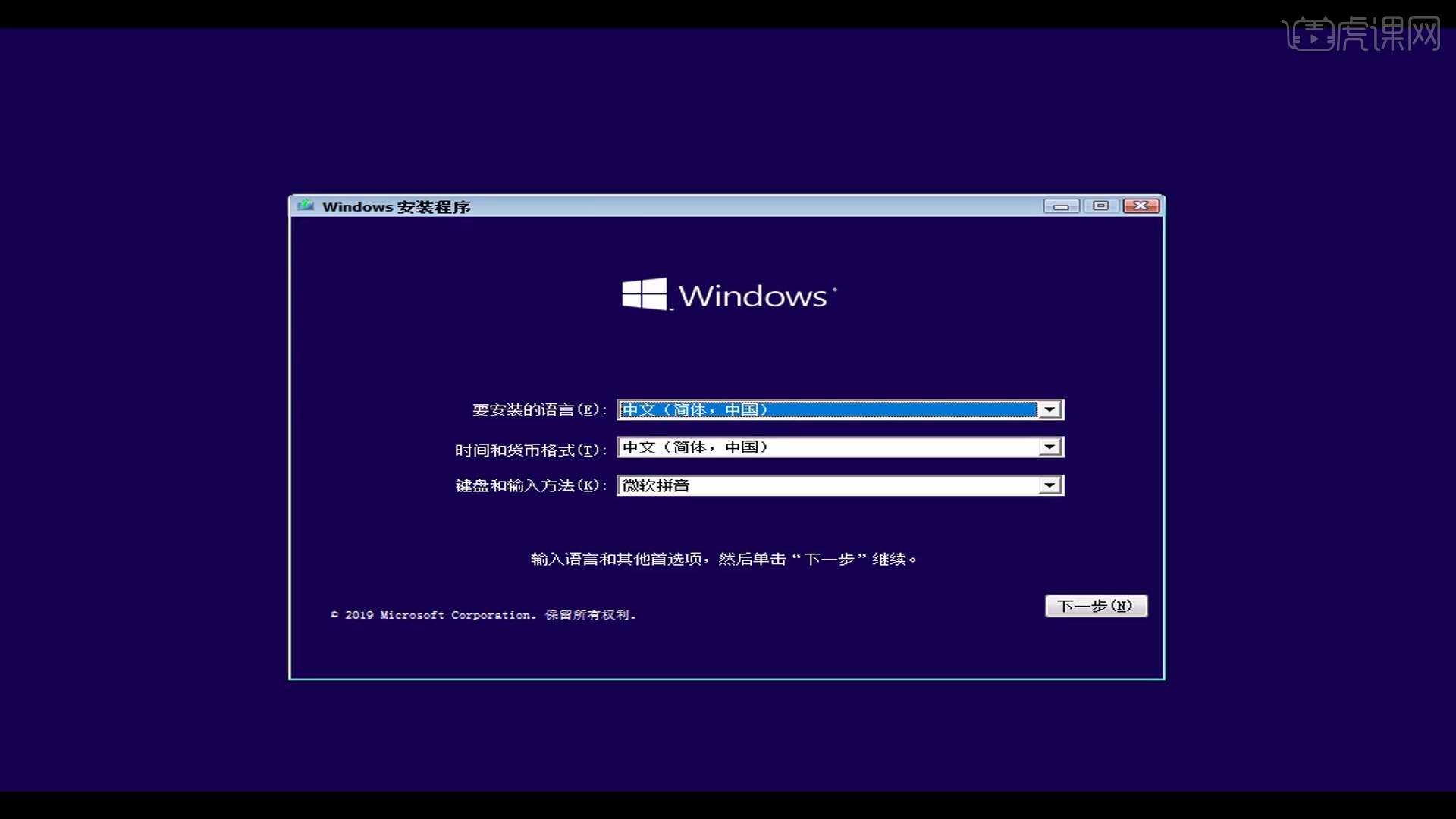Select the highlighted 中文(简体,中国) language field
The height and width of the screenshot is (819, 1456).
tap(827, 409)
